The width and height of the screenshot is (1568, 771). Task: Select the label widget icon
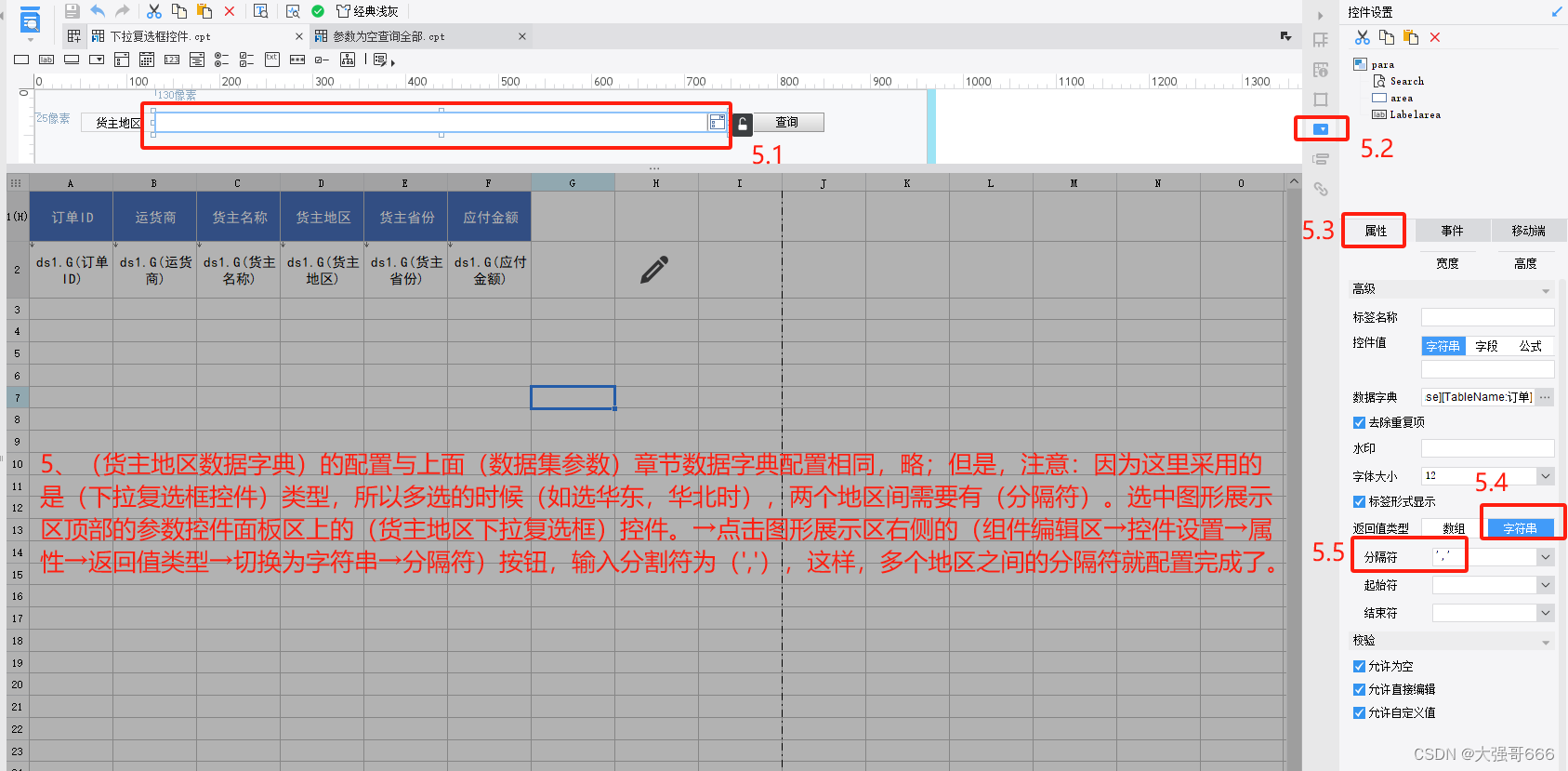(46, 60)
